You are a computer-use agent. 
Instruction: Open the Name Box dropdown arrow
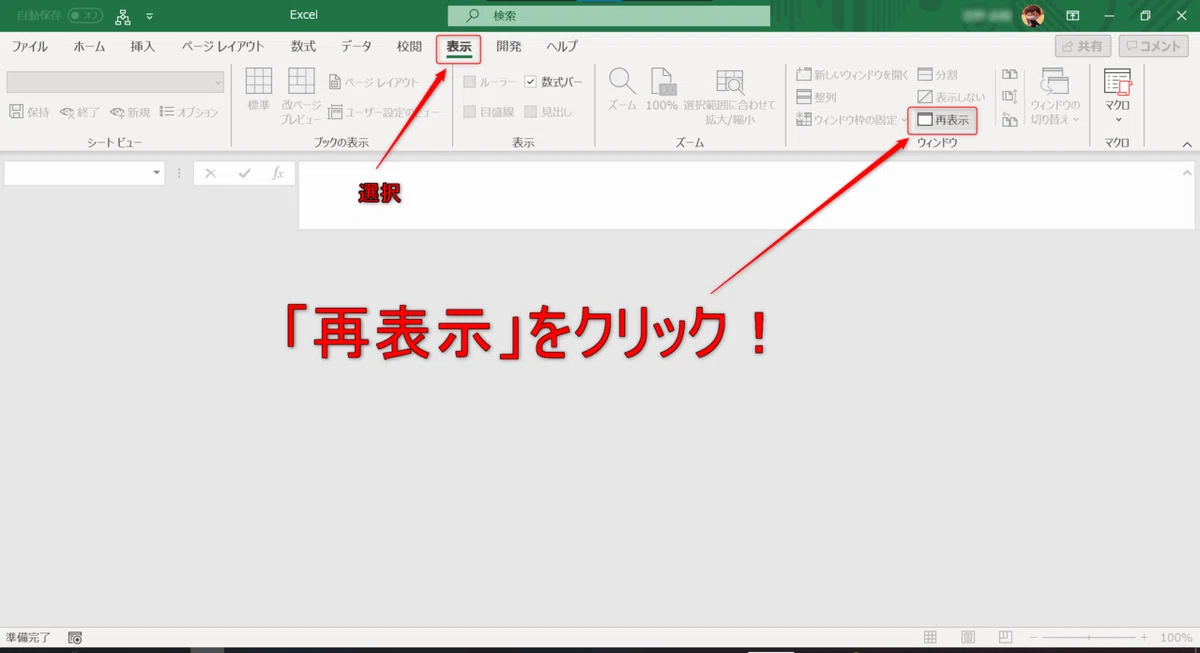(x=157, y=173)
